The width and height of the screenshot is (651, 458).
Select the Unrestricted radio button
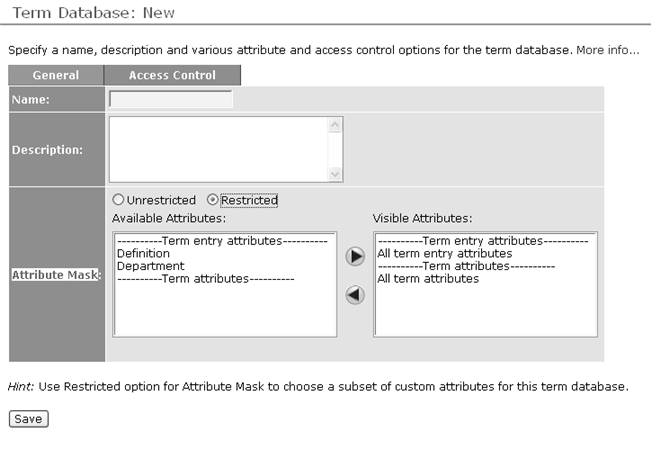click(x=118, y=200)
